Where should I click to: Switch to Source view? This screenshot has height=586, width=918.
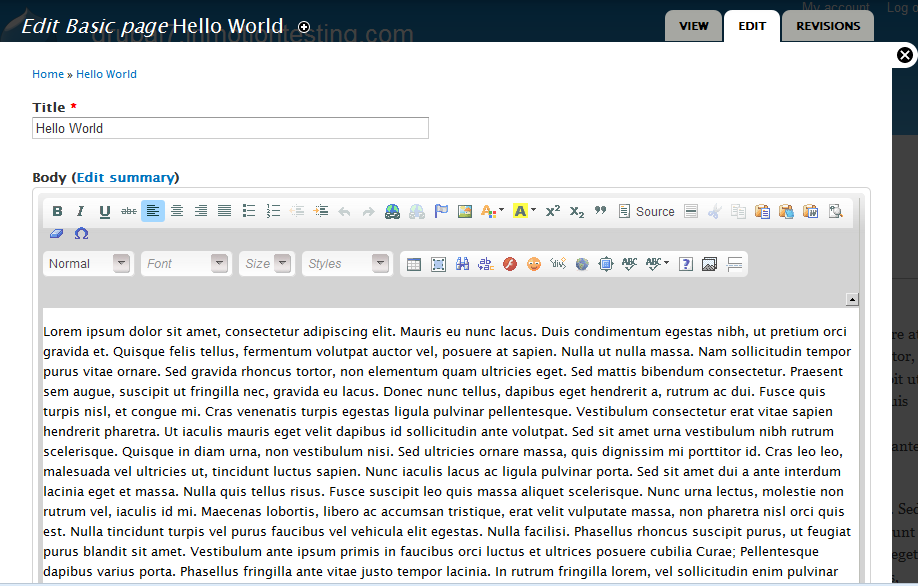647,211
